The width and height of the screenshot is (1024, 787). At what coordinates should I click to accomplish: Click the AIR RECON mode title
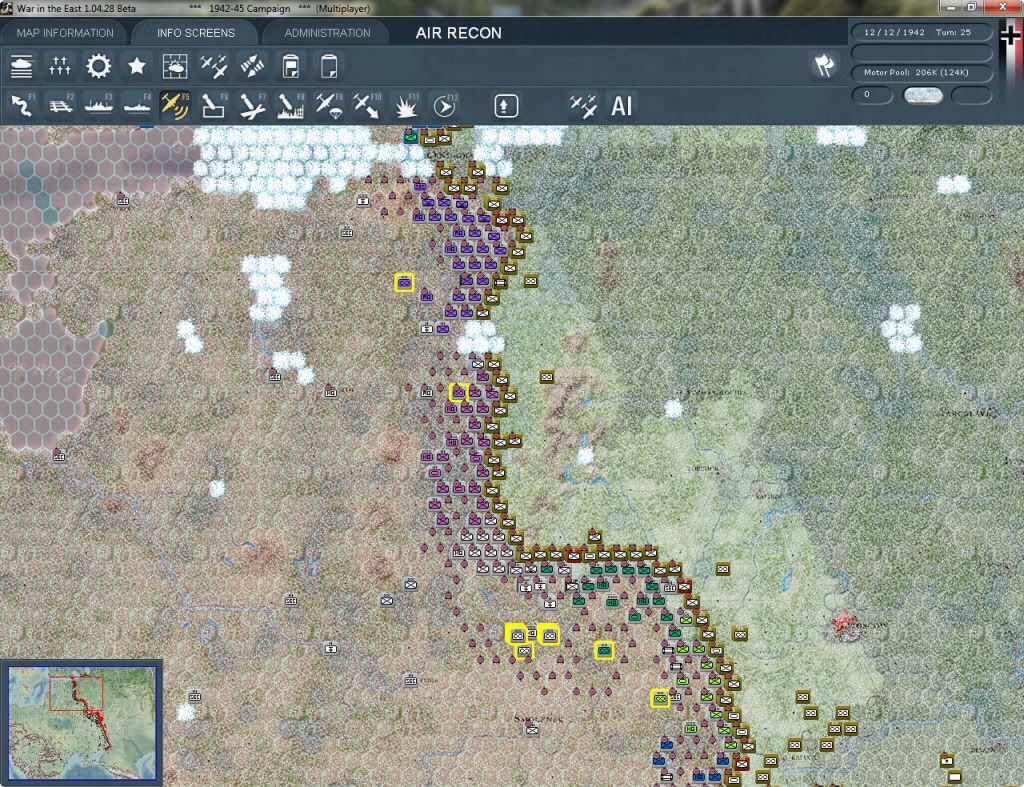(458, 33)
